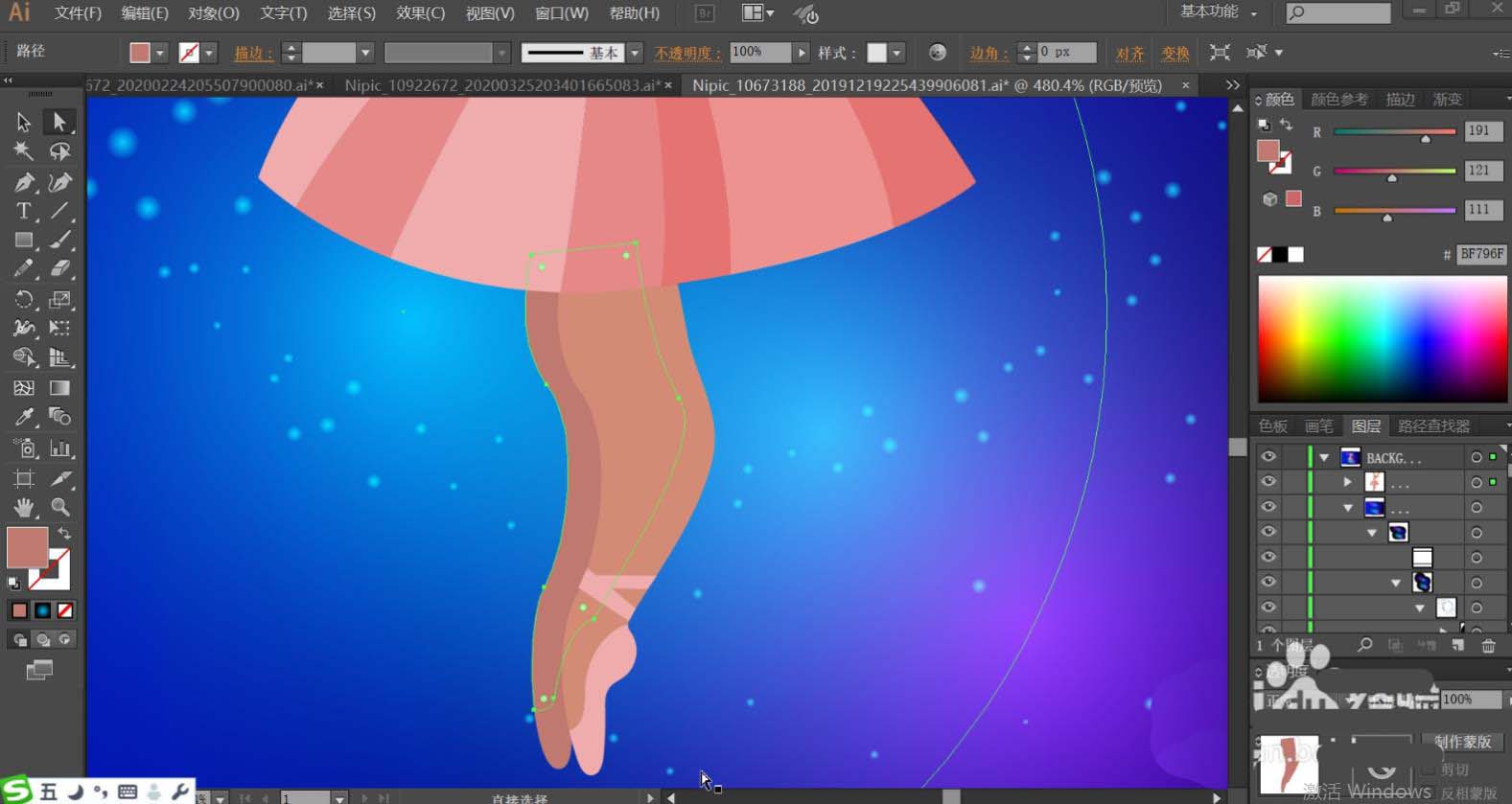1512x804 pixels.
Task: Pick the Column Graph tool
Action: click(x=59, y=448)
